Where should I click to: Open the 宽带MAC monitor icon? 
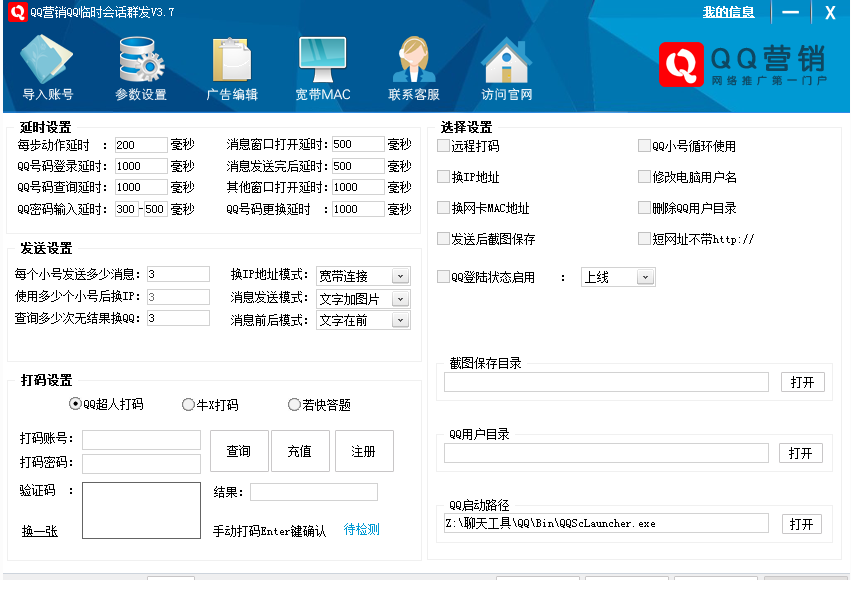click(x=322, y=67)
